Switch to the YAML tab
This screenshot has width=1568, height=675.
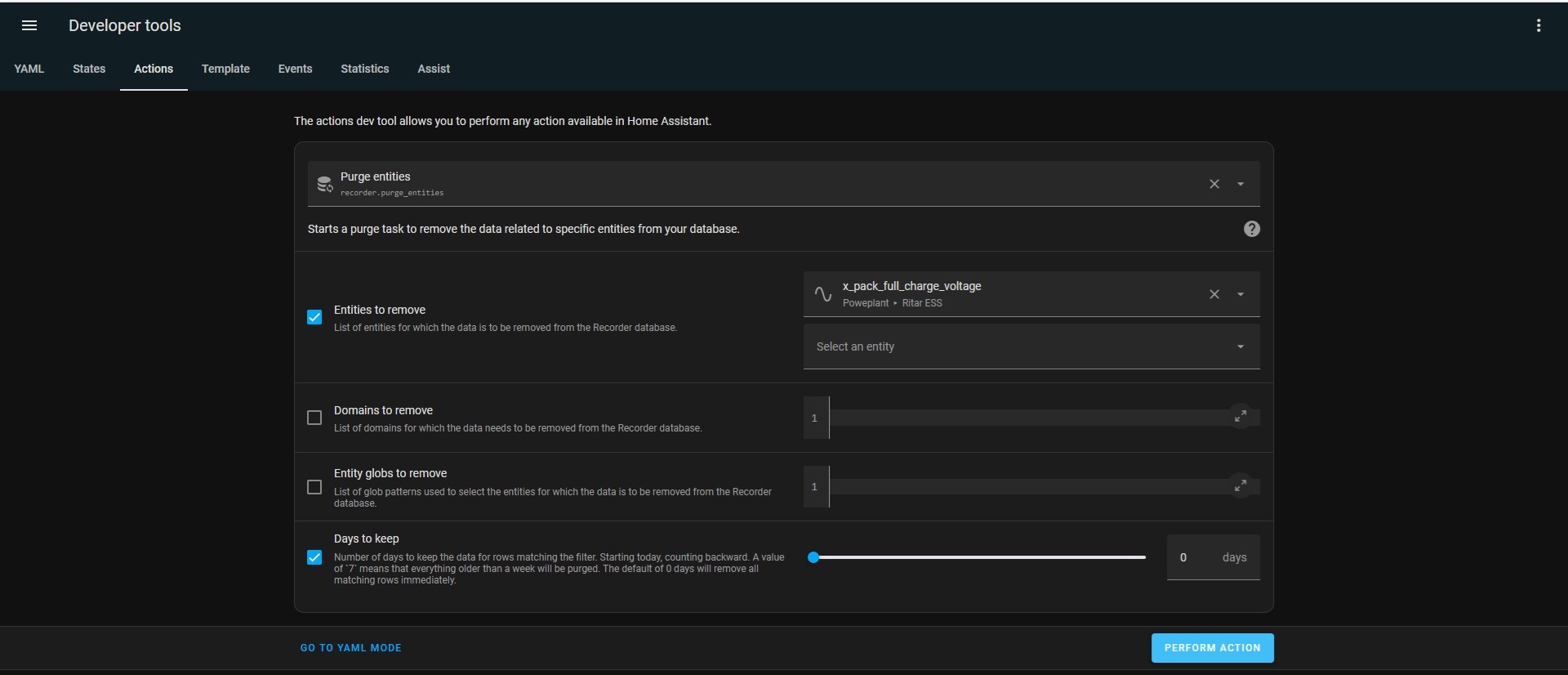[x=29, y=69]
